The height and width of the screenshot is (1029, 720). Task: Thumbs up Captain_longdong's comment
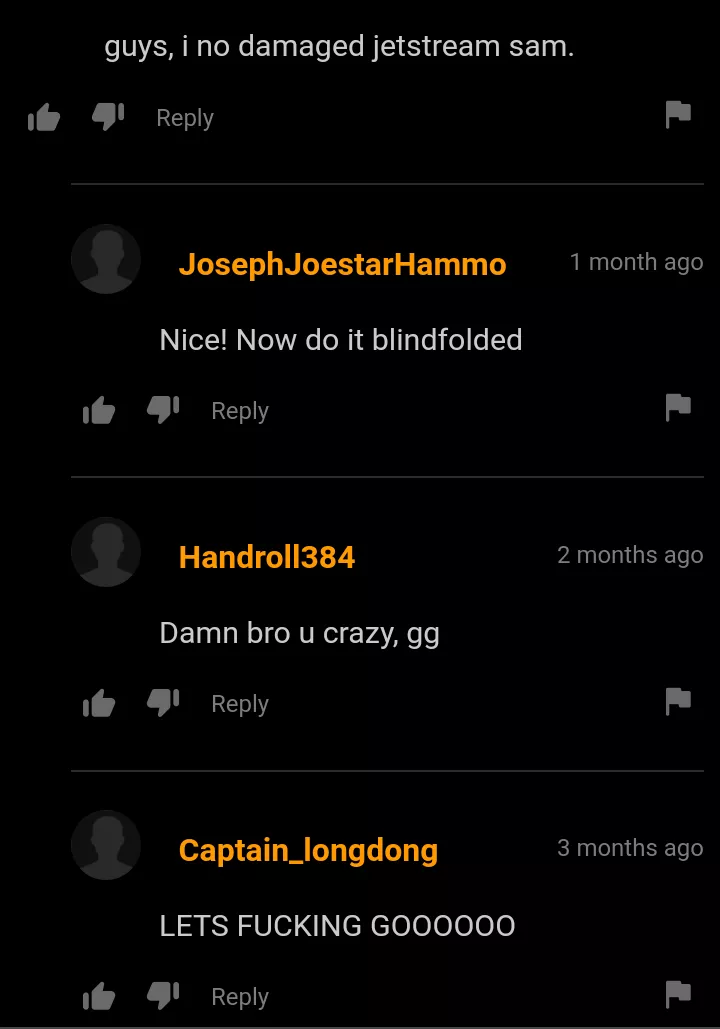pos(99,996)
